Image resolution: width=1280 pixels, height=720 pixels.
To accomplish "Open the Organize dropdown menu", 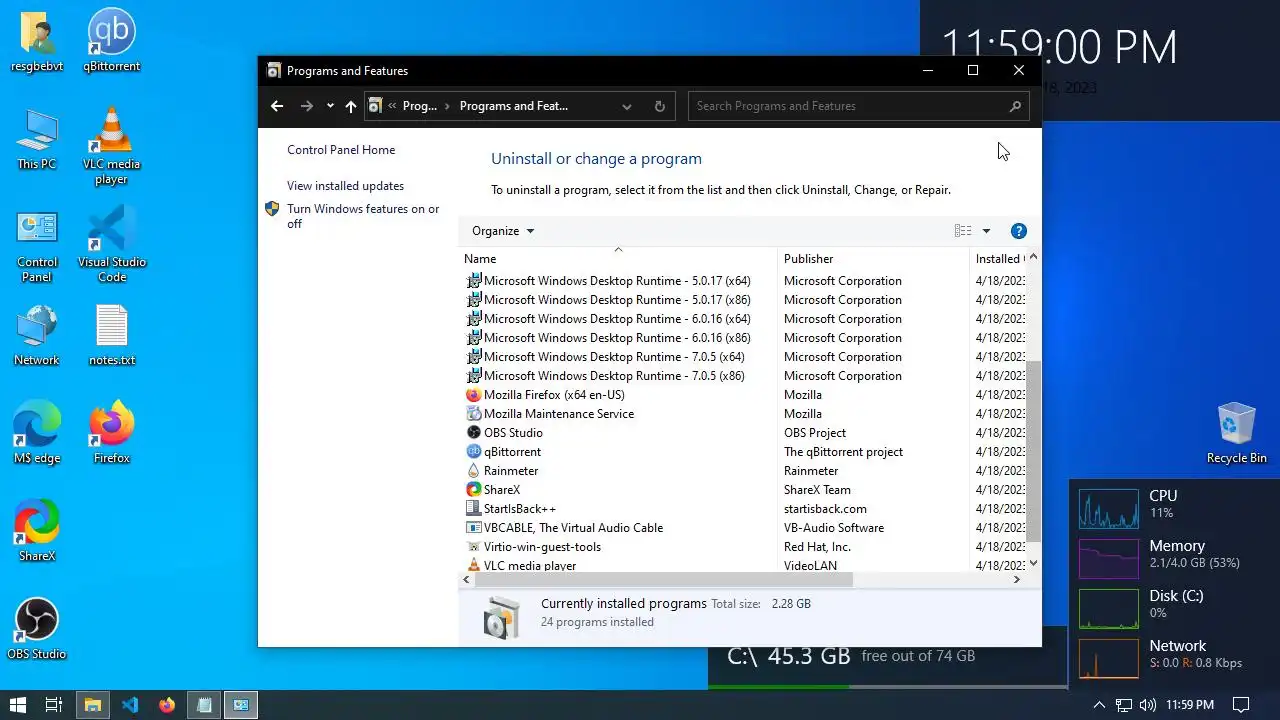I will click(503, 231).
